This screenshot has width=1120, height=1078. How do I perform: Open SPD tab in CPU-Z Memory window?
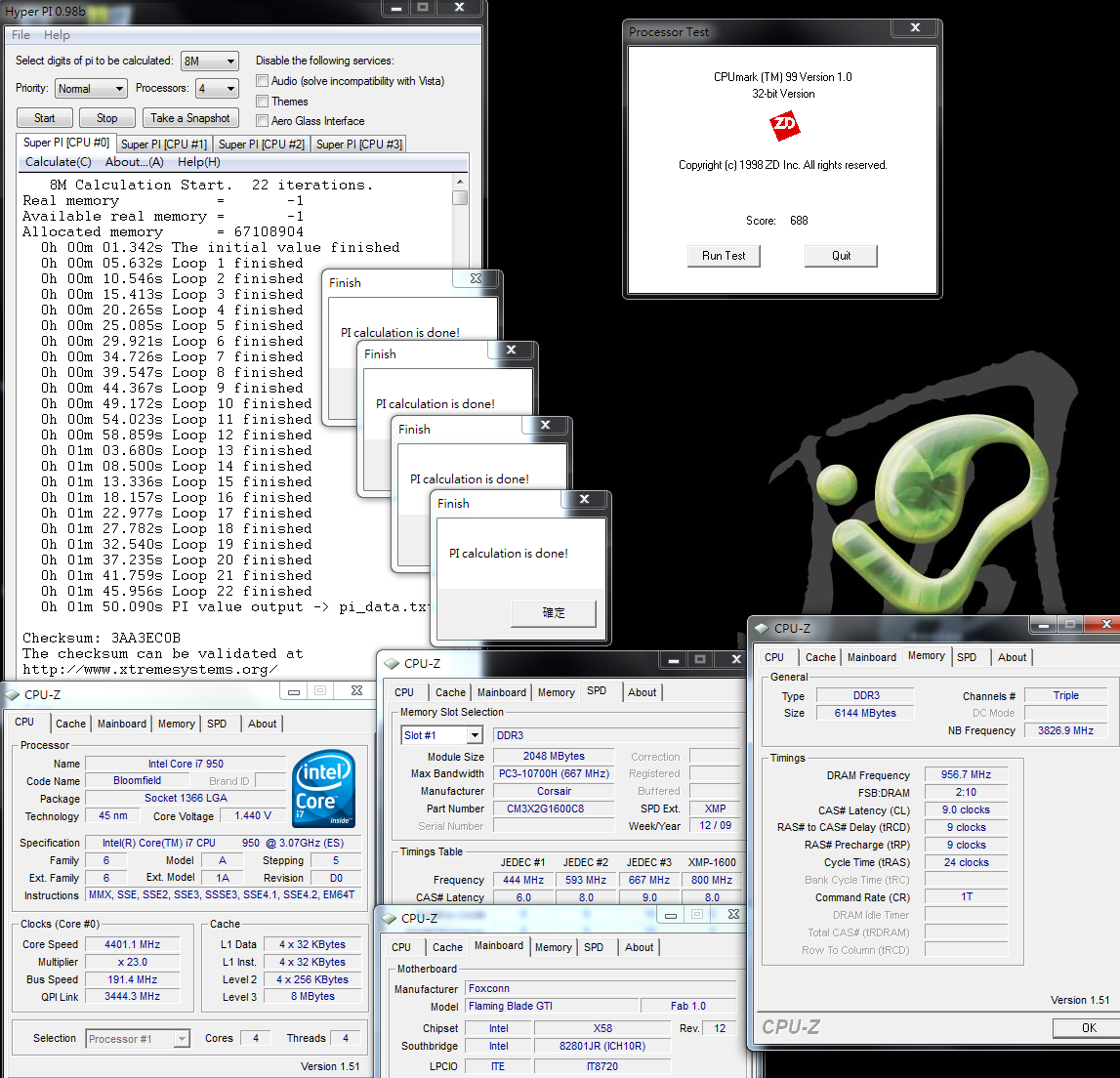[967, 657]
